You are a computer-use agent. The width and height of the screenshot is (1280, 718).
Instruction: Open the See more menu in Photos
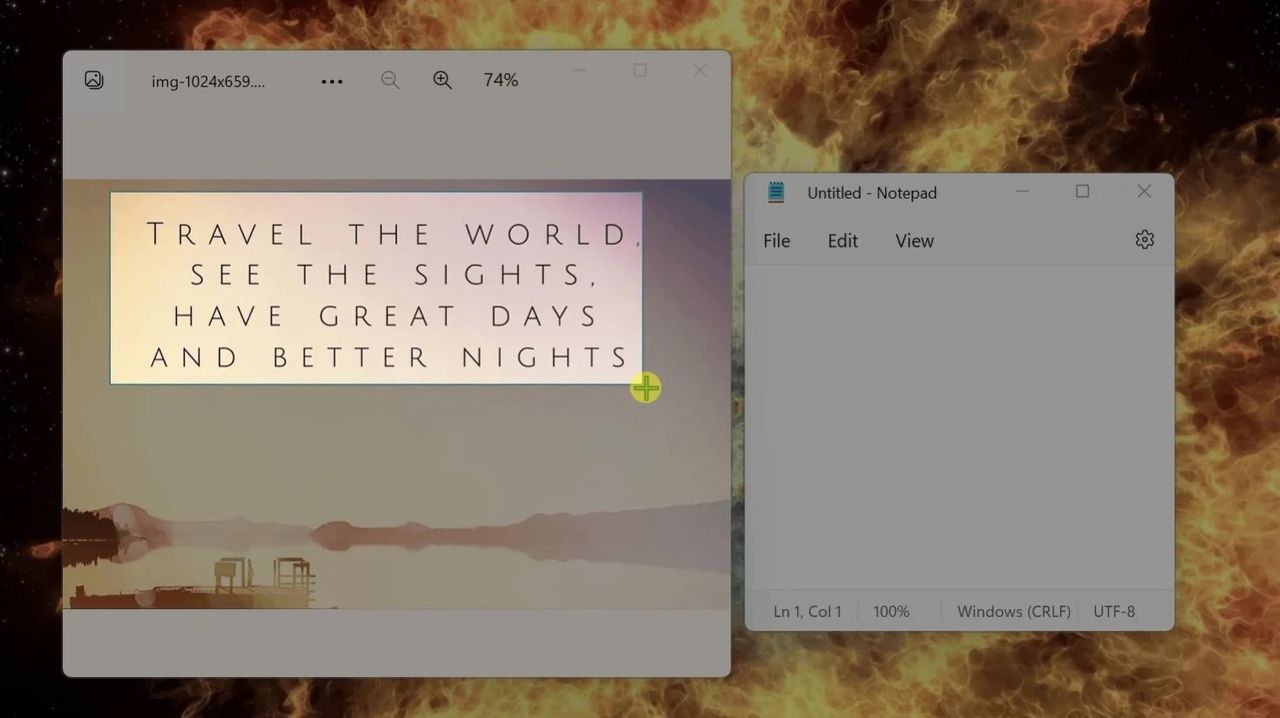tap(332, 80)
